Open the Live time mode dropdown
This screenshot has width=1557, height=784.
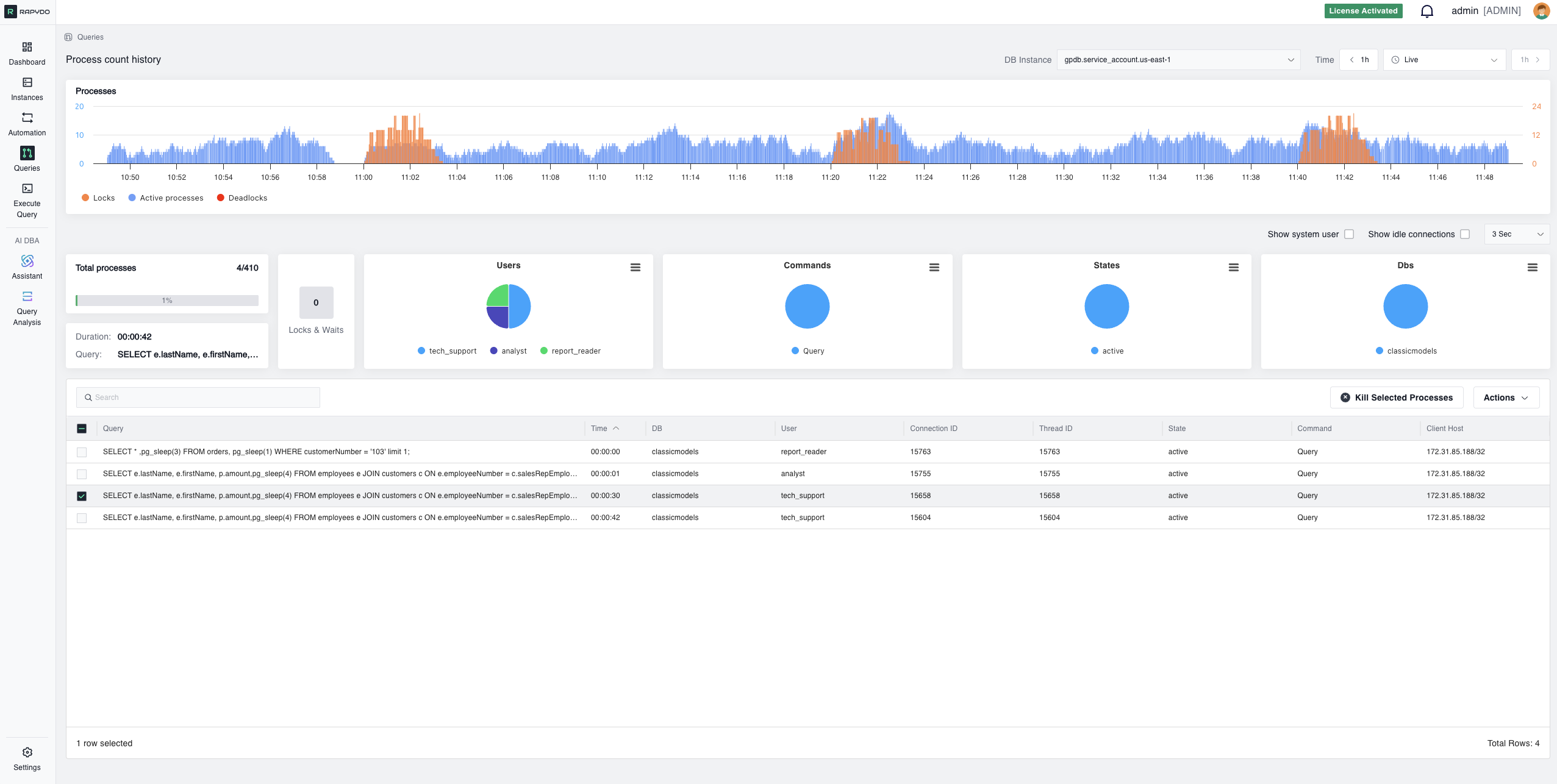1444,60
